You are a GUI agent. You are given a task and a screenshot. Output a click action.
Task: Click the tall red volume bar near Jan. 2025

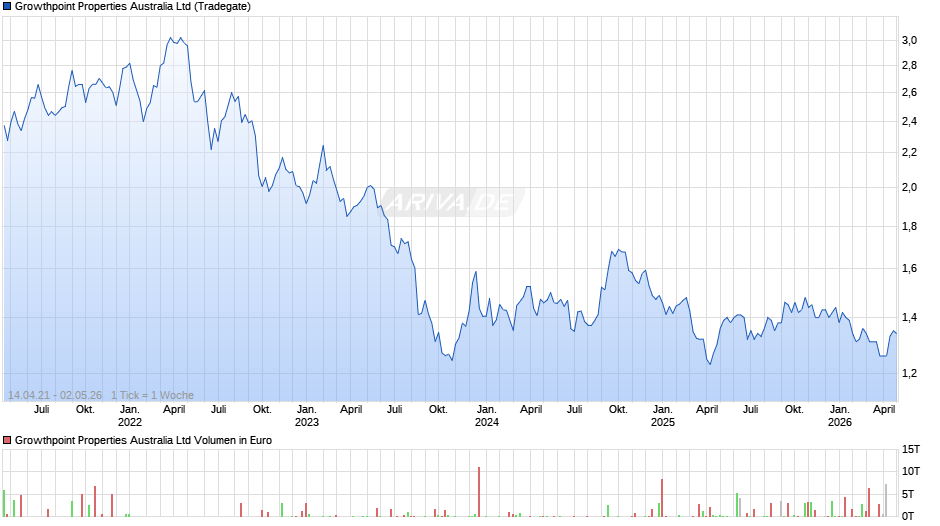(x=662, y=498)
